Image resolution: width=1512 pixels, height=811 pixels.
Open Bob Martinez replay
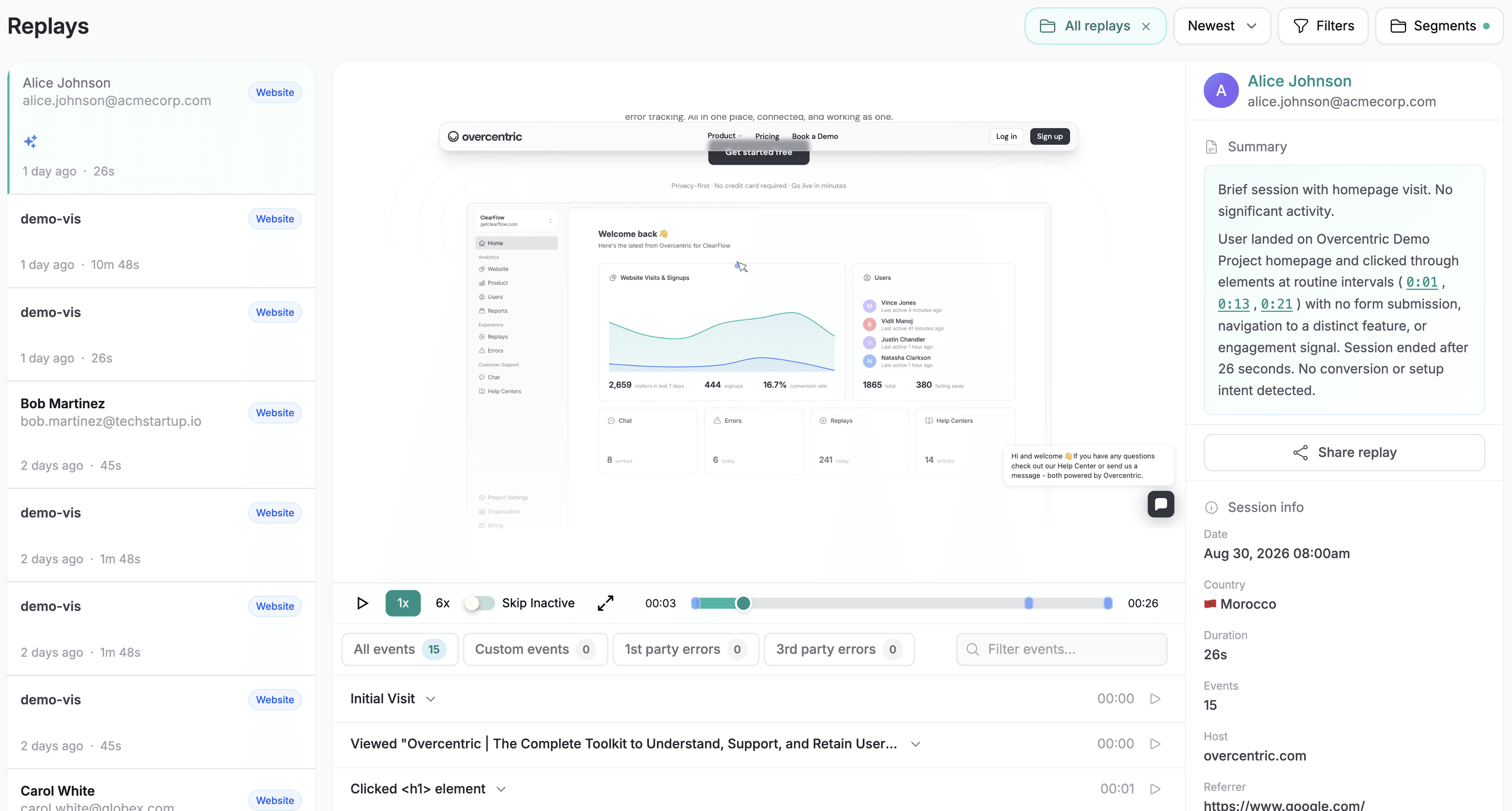pyautogui.click(x=161, y=435)
